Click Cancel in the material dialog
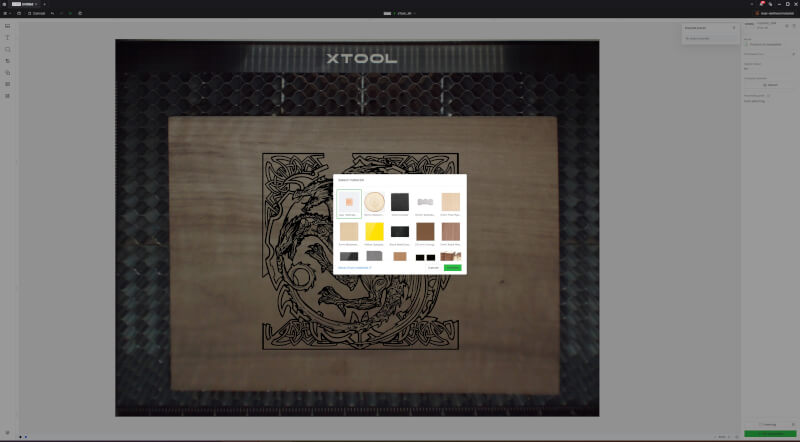This screenshot has height=442, width=800. pyautogui.click(x=433, y=267)
